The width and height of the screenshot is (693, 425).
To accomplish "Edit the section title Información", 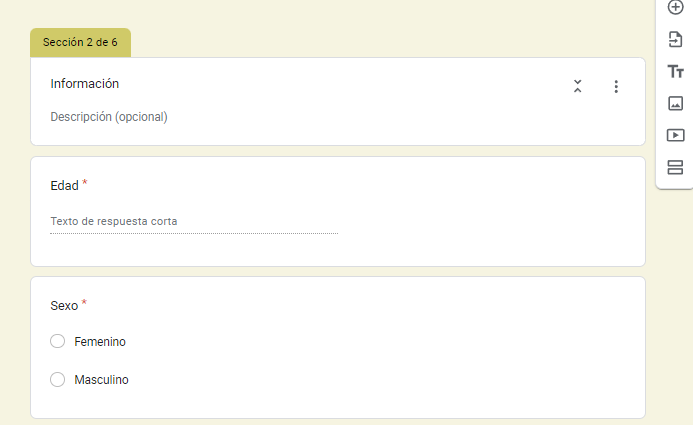I will coord(85,84).
